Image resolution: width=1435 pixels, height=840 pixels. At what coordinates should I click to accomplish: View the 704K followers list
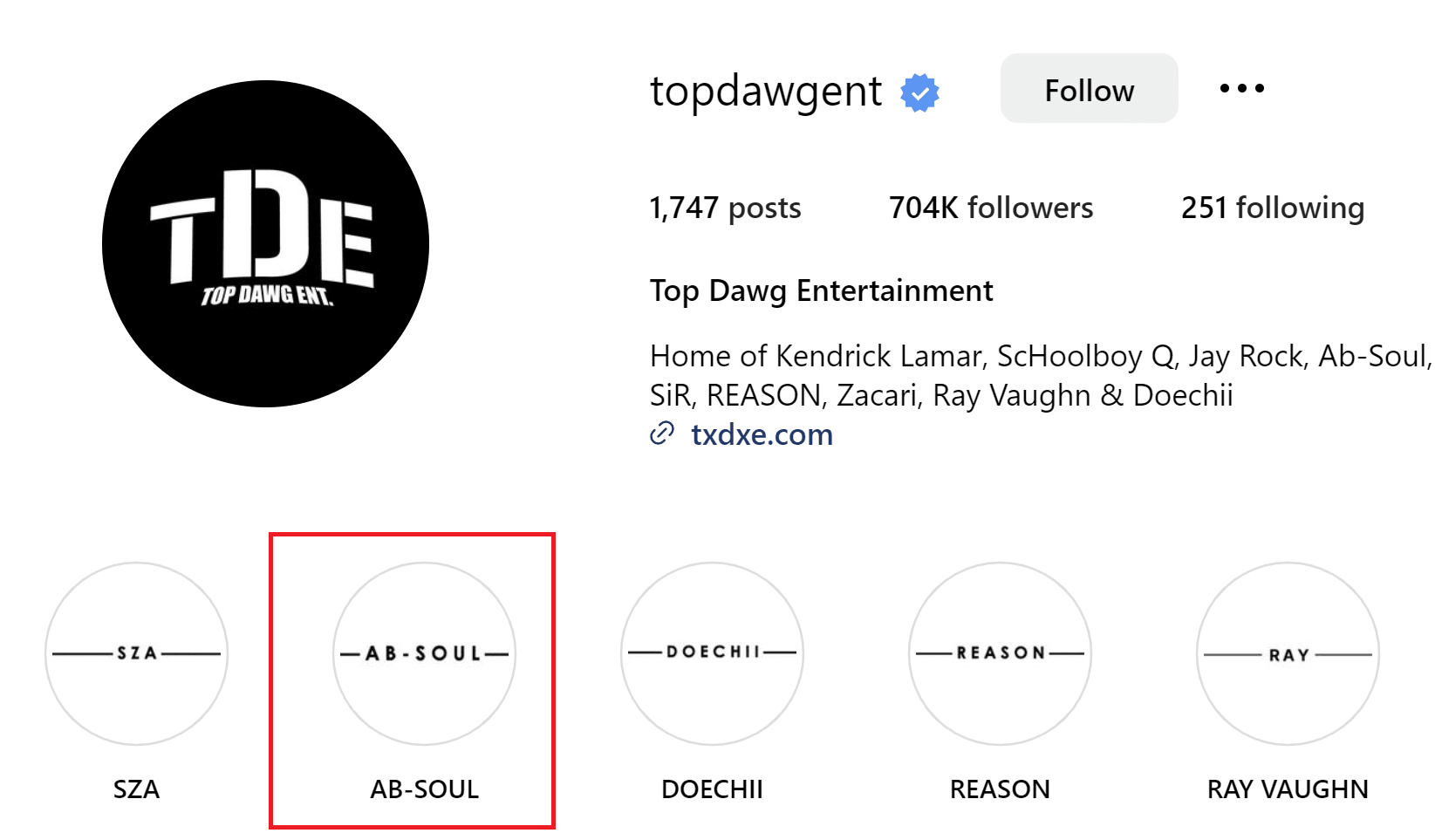[x=990, y=208]
